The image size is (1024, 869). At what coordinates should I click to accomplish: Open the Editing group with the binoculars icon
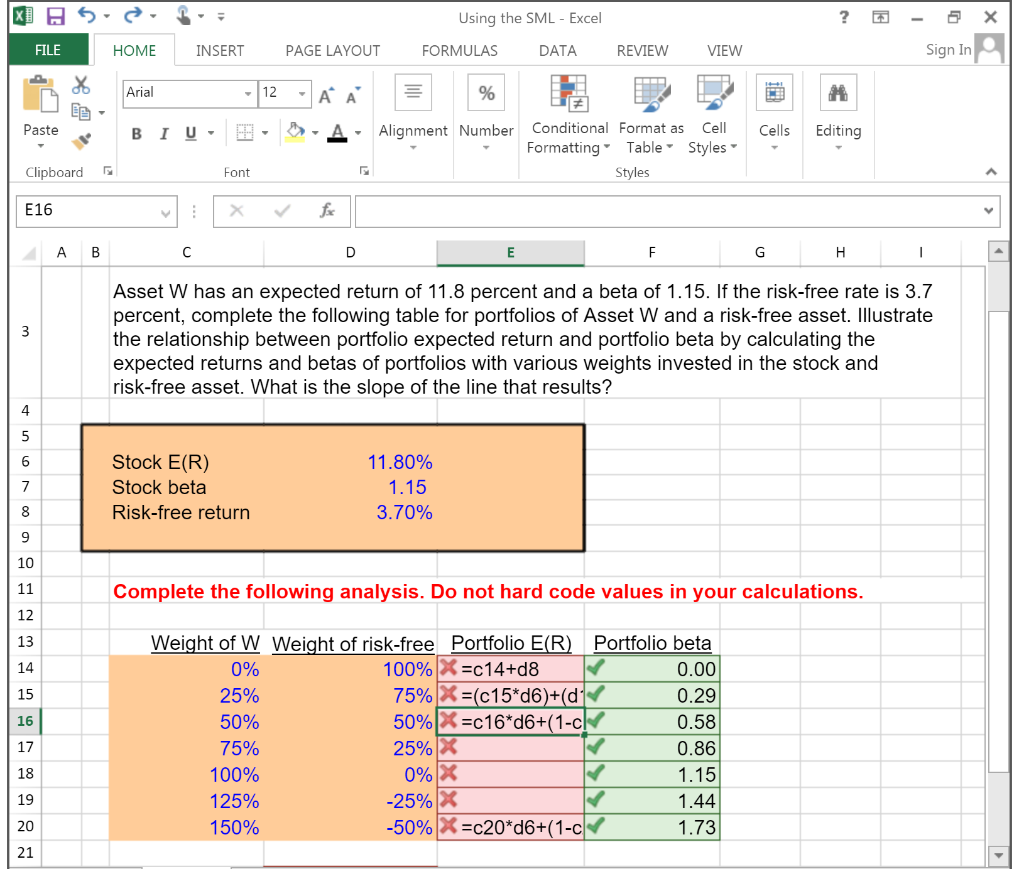(838, 92)
